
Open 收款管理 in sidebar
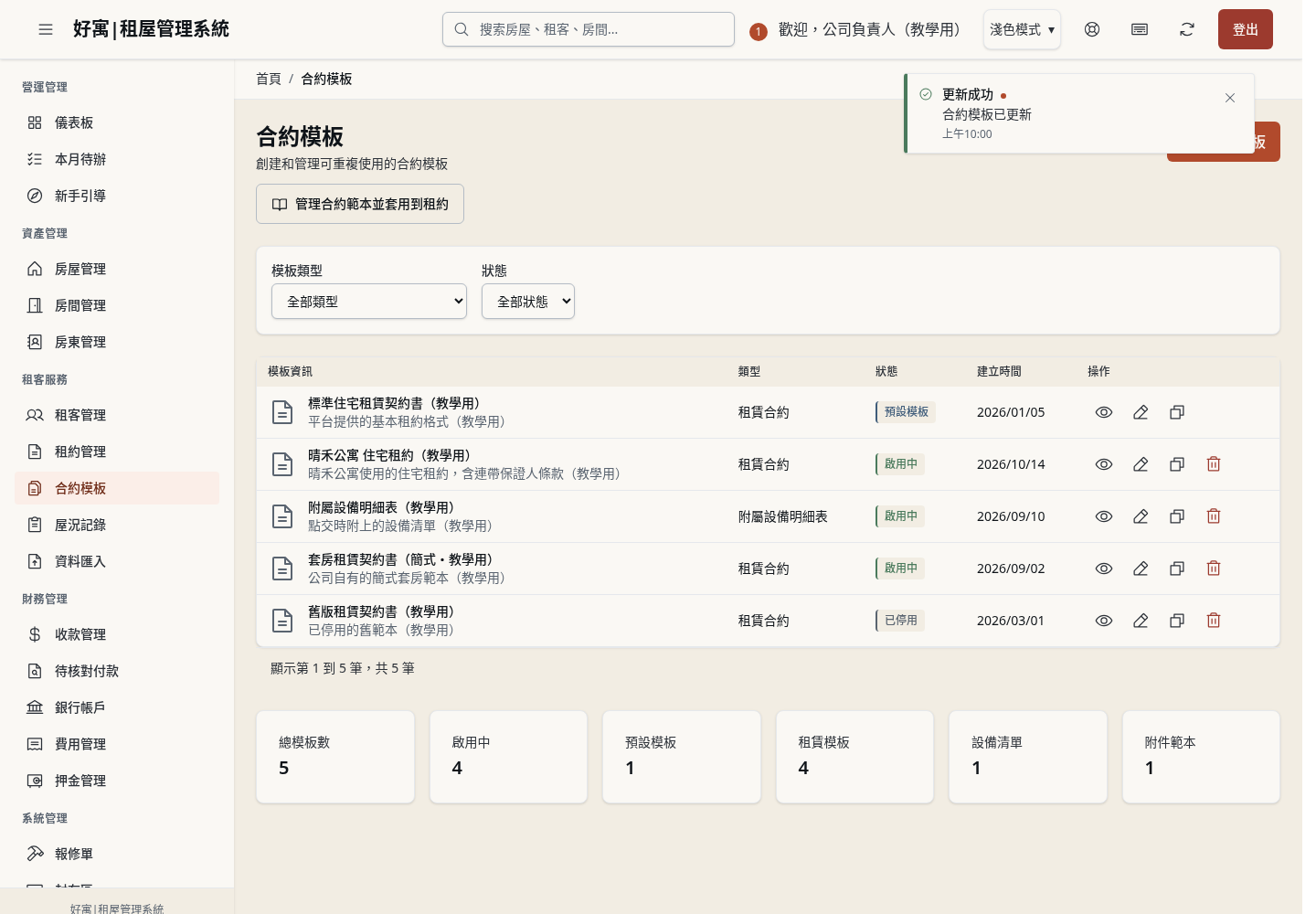(x=117, y=634)
